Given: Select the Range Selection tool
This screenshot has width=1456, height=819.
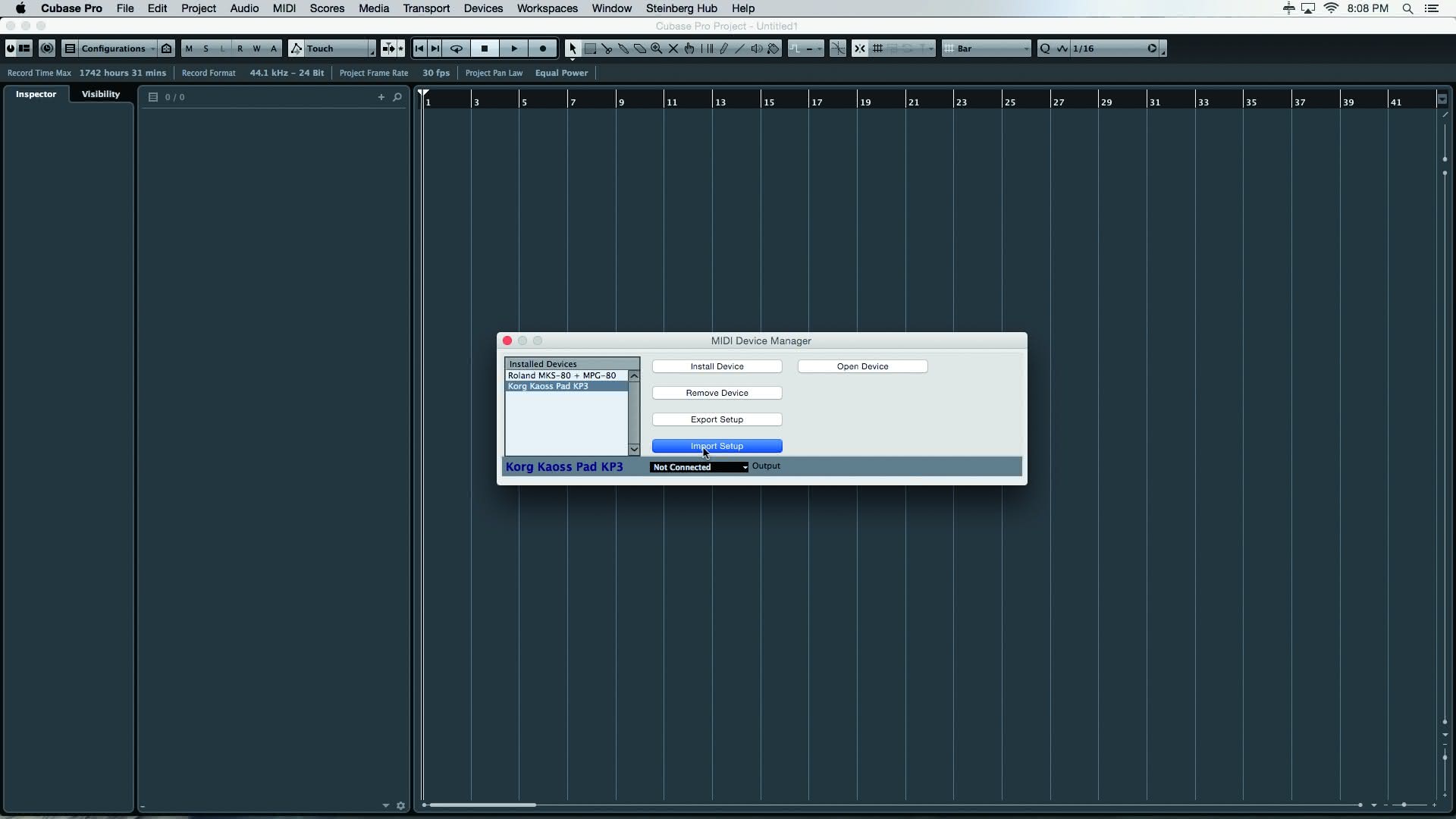Looking at the screenshot, I should point(590,49).
